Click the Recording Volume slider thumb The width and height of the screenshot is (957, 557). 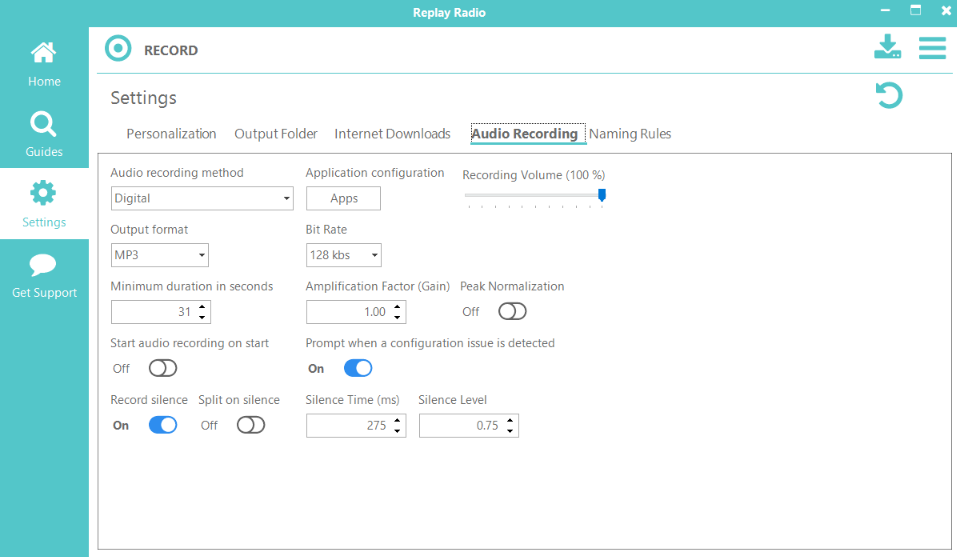pyautogui.click(x=602, y=195)
